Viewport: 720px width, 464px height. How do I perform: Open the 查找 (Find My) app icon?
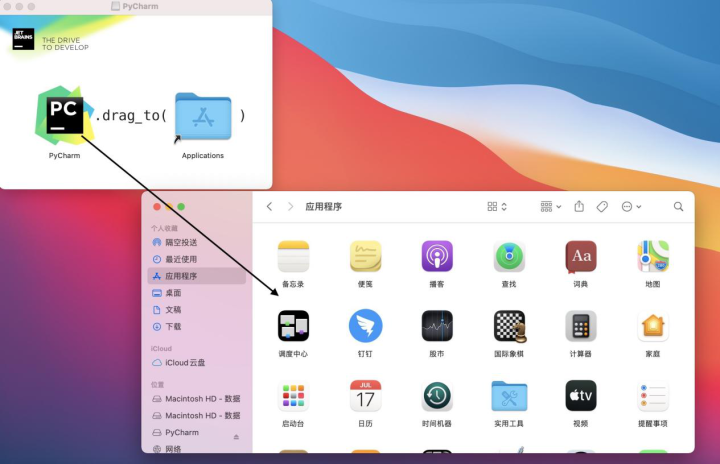(x=509, y=256)
